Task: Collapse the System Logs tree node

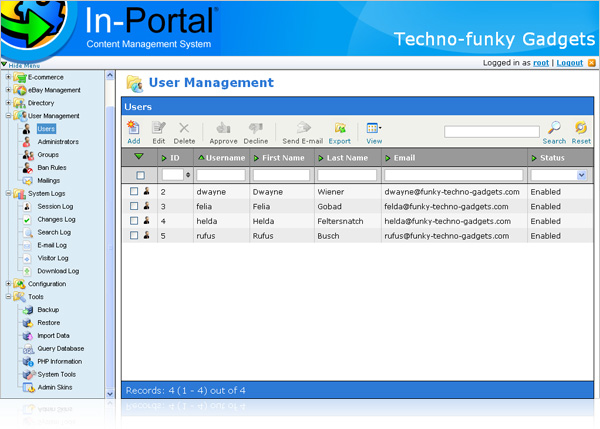Action: point(8,193)
